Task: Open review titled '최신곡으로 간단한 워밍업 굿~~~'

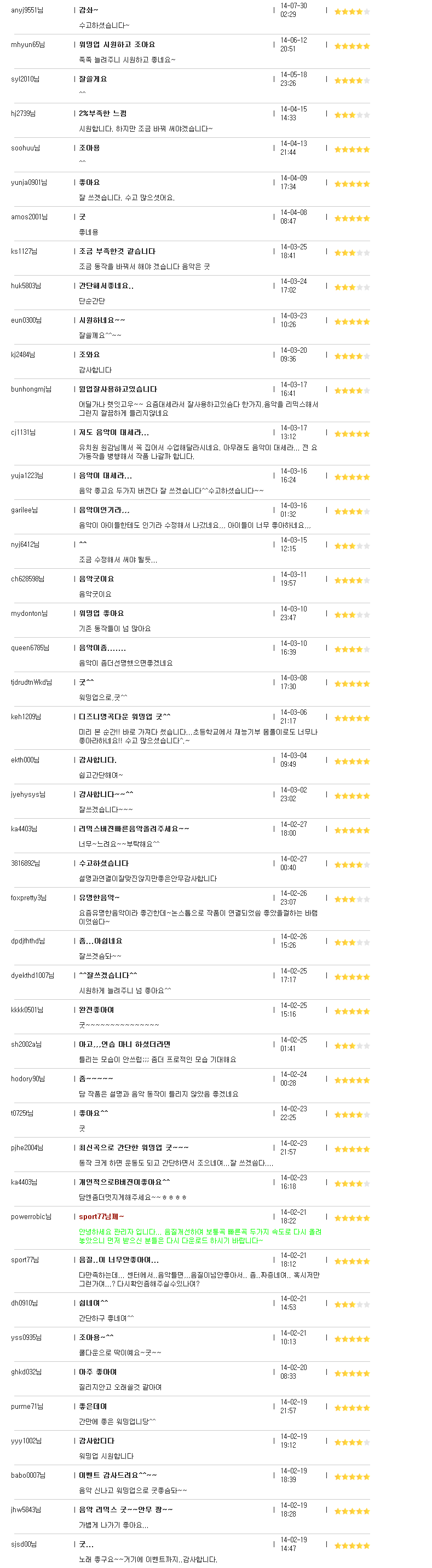Action: click(x=134, y=1147)
